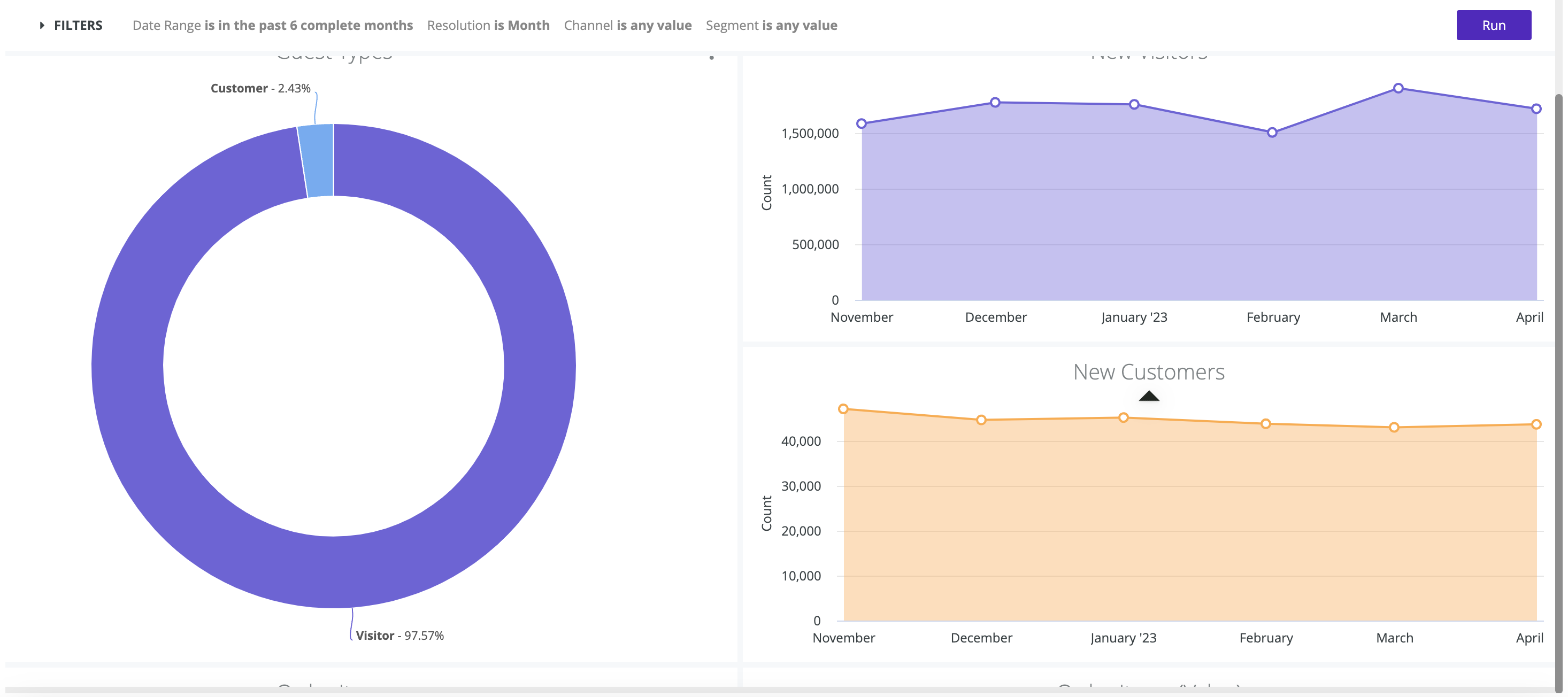
Task: Open the Resolution is Month filter
Action: [488, 25]
